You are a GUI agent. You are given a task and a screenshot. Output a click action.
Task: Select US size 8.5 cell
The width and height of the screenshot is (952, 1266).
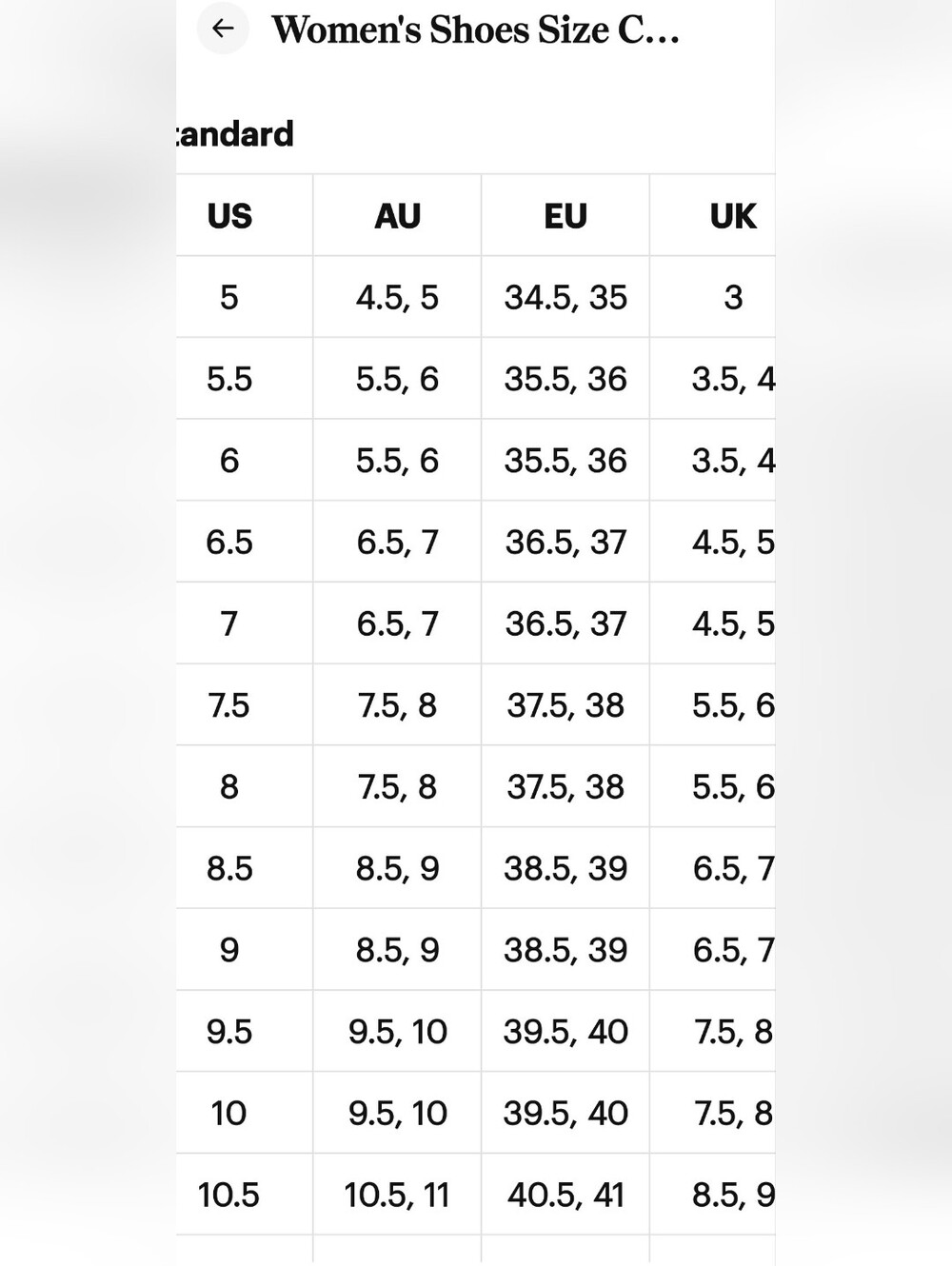click(x=229, y=868)
